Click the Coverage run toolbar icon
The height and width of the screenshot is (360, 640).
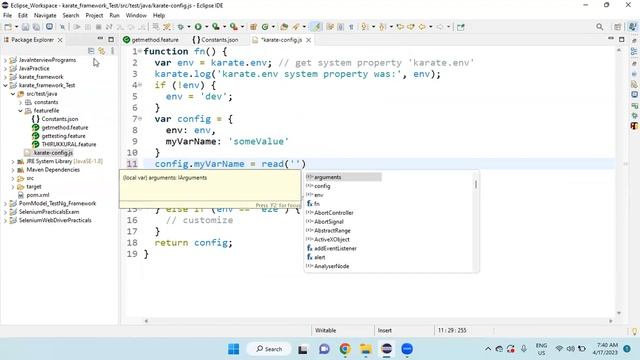(216, 27)
